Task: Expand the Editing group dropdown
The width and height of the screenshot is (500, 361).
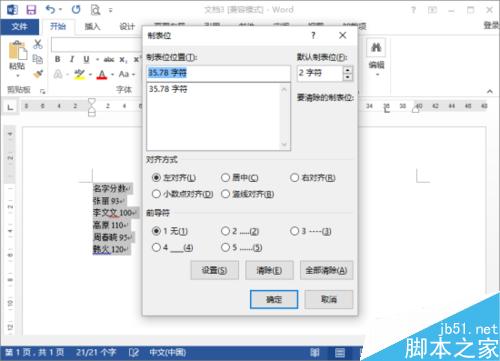Action: (377, 75)
